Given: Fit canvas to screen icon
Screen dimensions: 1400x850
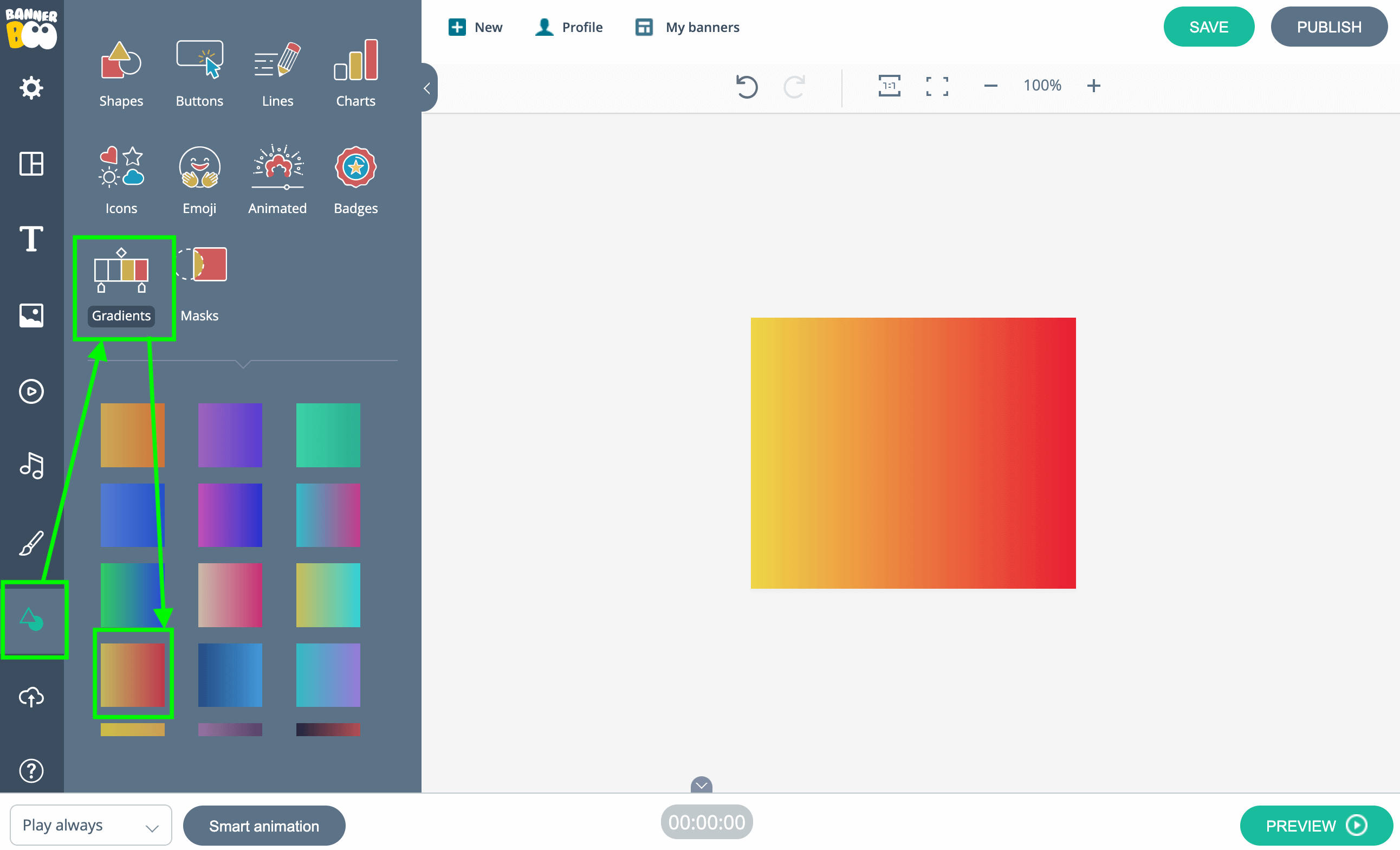Looking at the screenshot, I should click(937, 86).
